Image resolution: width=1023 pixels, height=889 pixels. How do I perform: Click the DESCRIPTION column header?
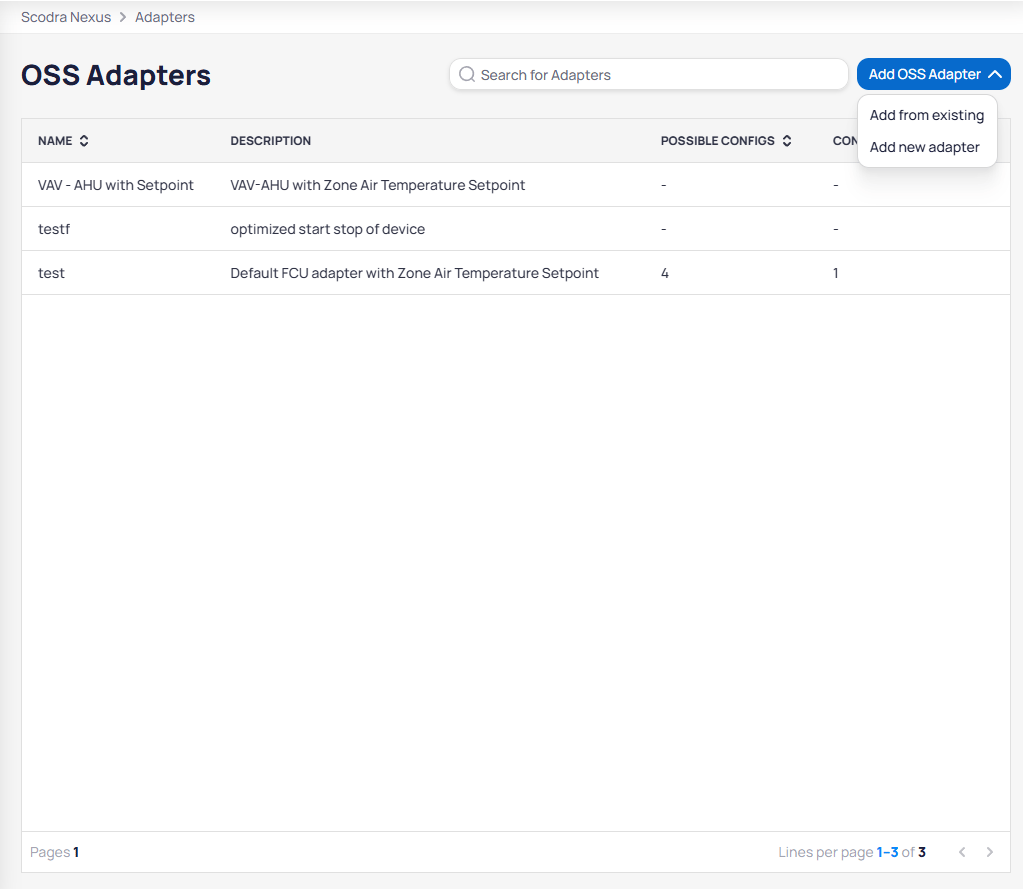pos(271,141)
